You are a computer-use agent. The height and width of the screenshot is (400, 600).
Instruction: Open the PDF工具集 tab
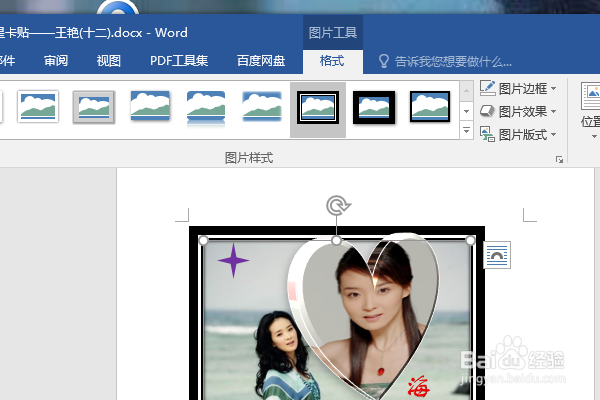[179, 60]
